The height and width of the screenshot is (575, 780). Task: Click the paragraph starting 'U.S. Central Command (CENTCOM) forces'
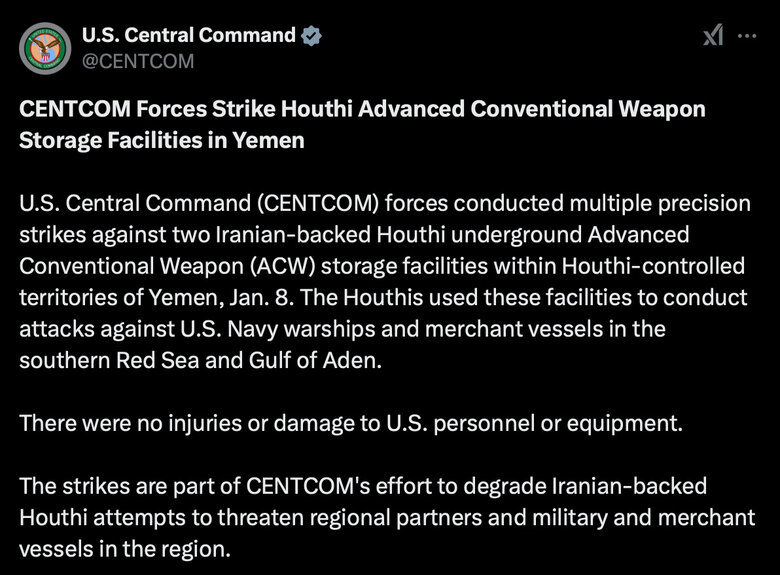(385, 282)
